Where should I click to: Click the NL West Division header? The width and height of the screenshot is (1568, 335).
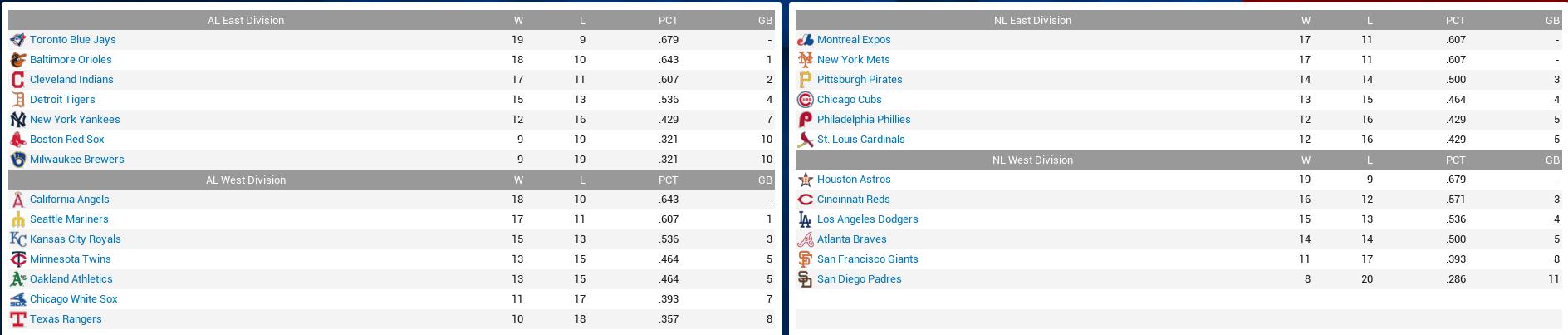(1032, 160)
